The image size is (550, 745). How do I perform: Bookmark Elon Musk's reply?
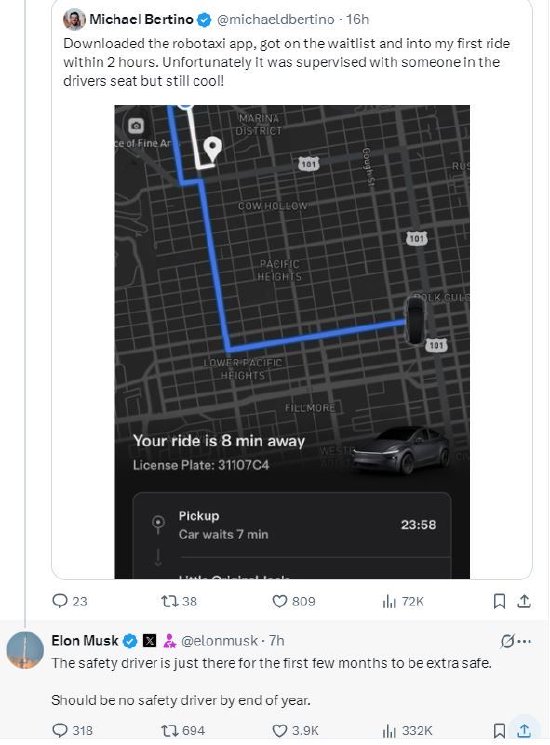point(499,730)
